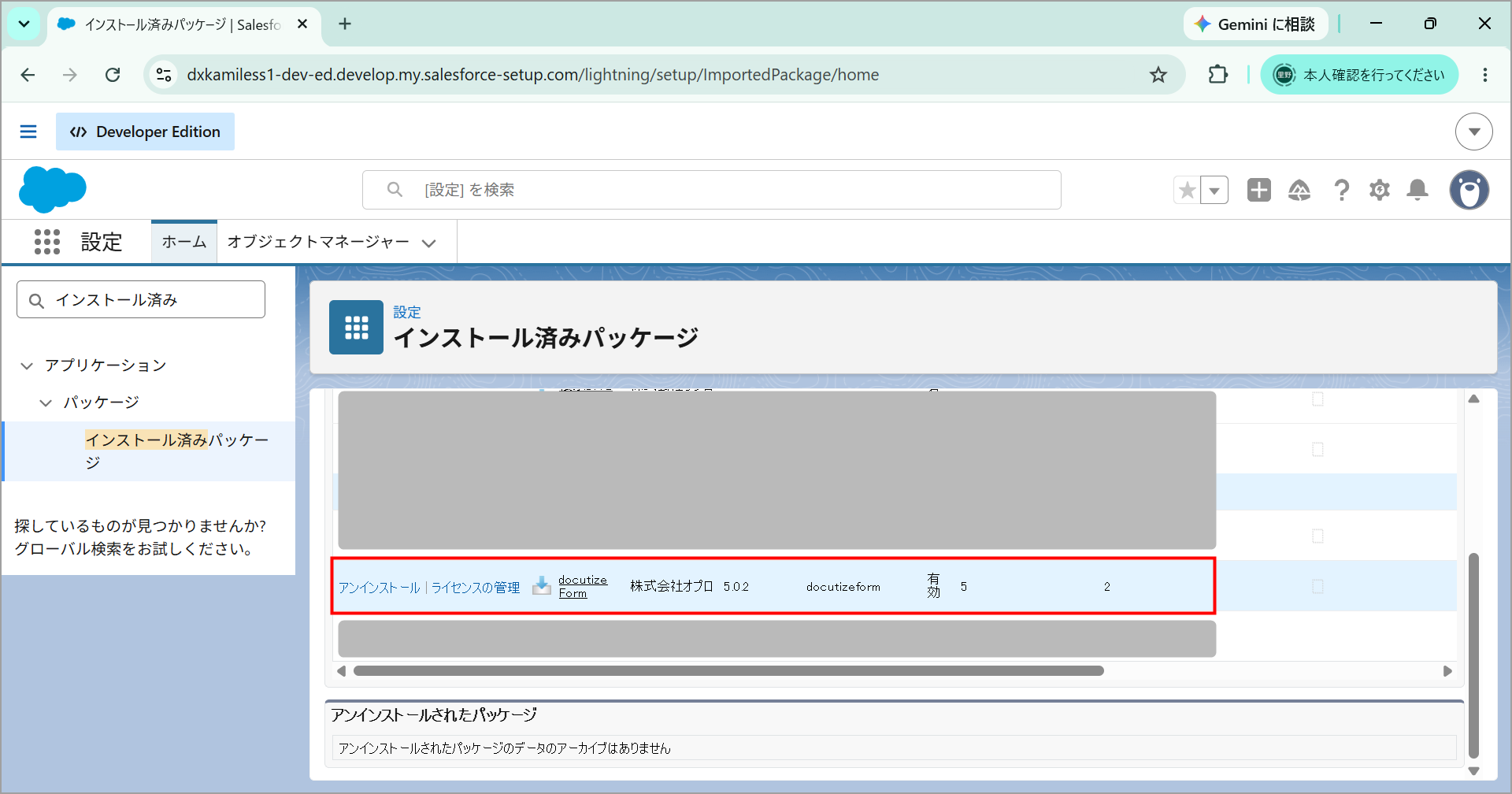Reload the current page

pos(113,75)
